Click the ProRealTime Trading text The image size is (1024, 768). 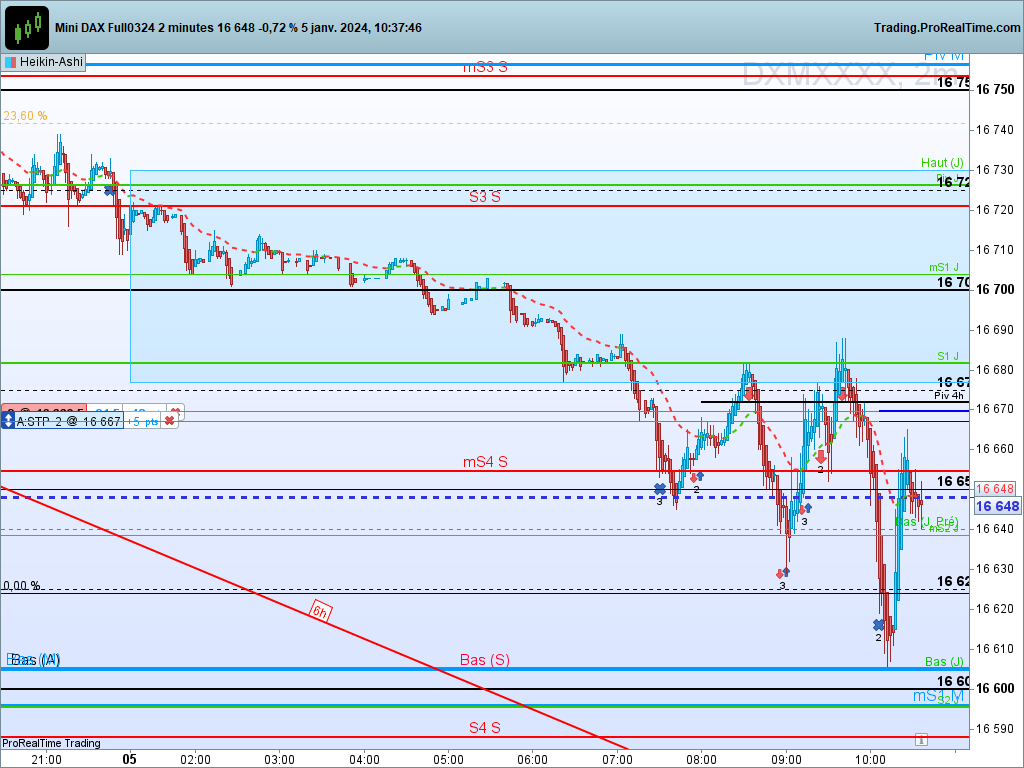click(x=51, y=743)
